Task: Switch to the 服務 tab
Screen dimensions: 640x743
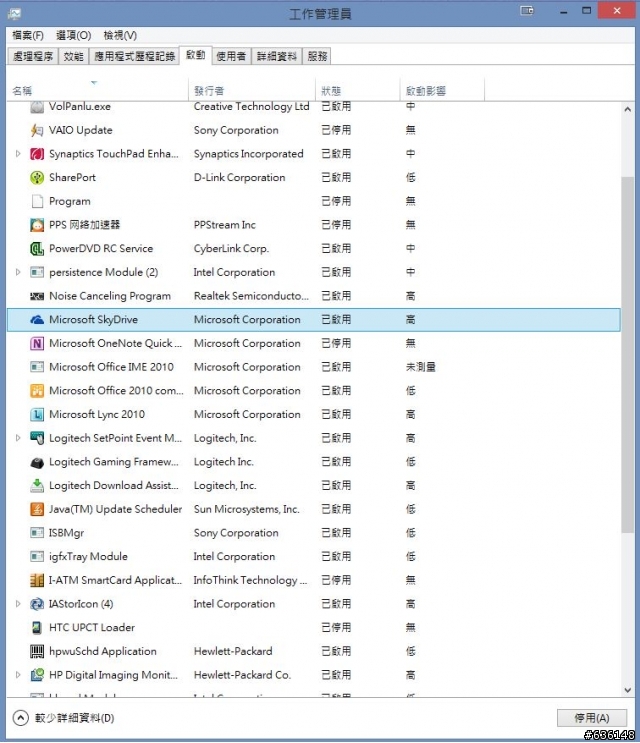Action: [317, 56]
